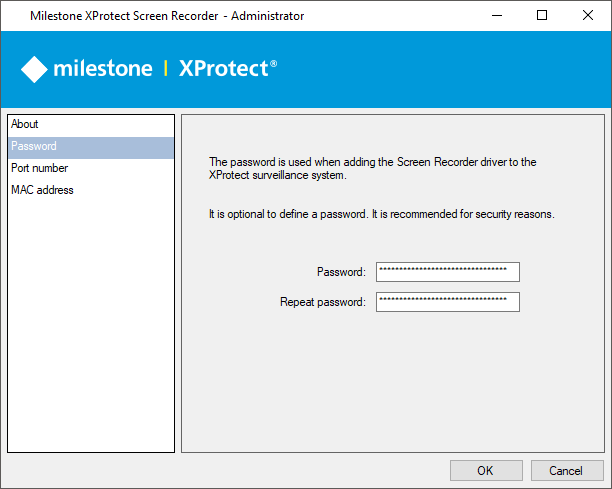Click the window title bar text
The height and width of the screenshot is (489, 612).
click(167, 16)
